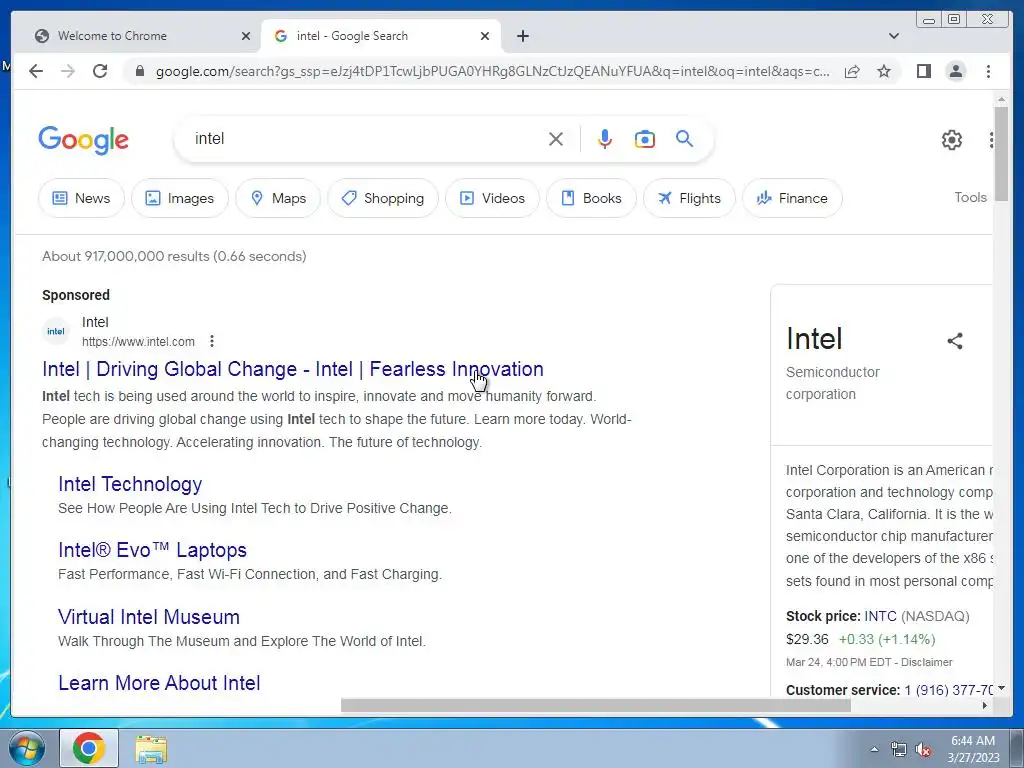
Task: Click the Intel favicon in sponsored result
Action: 56,331
